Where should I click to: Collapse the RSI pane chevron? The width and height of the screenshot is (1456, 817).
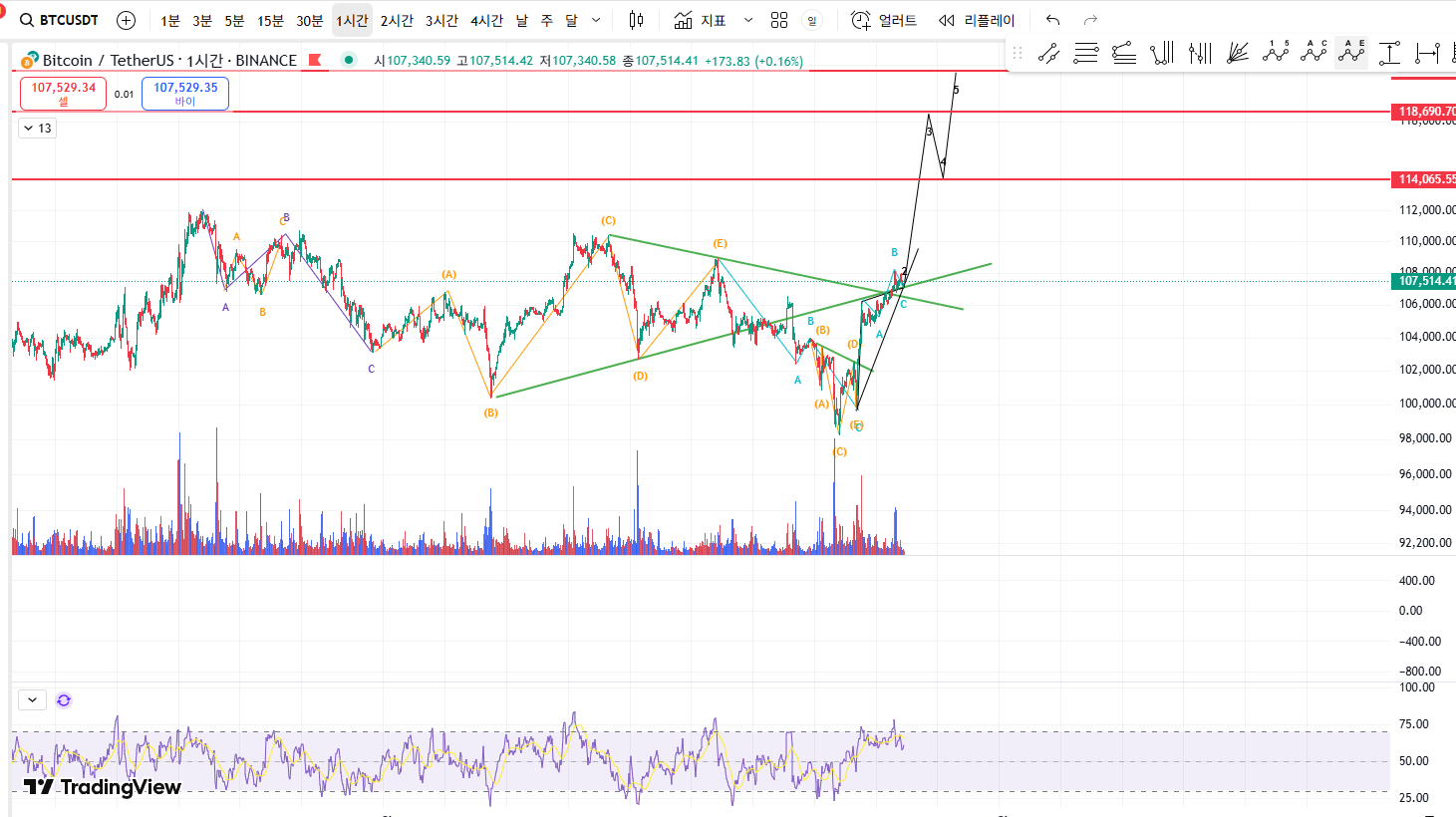32,700
